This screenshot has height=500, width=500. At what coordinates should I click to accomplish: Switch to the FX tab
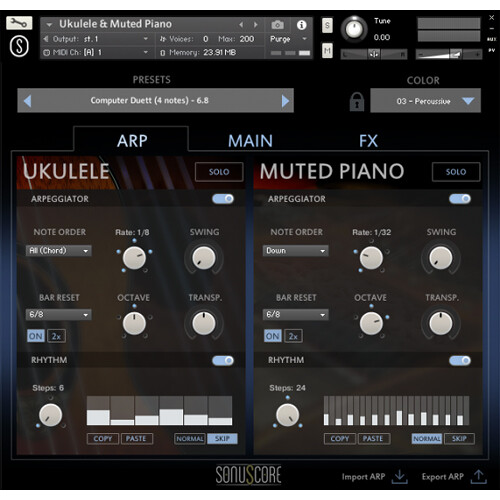coord(368,141)
